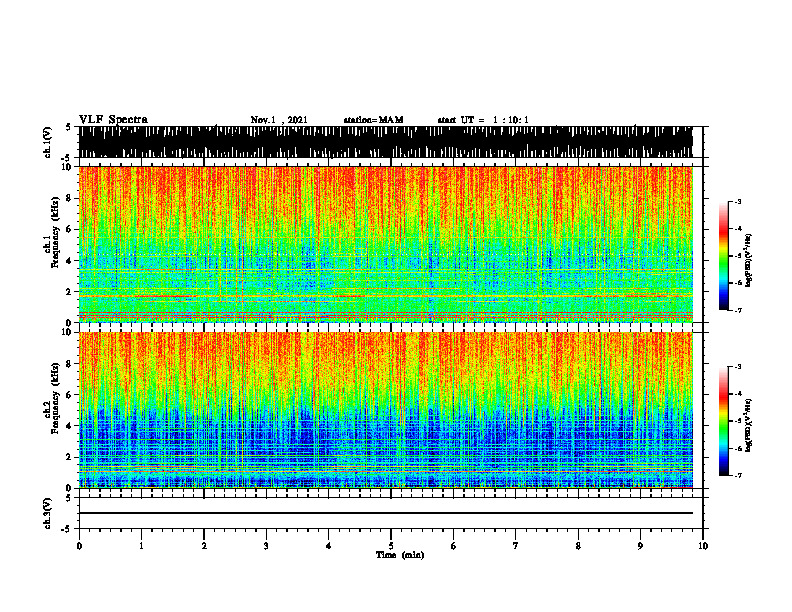The image size is (792, 612).
Task: Click the 1 tick on Time axis
Action: point(141,546)
